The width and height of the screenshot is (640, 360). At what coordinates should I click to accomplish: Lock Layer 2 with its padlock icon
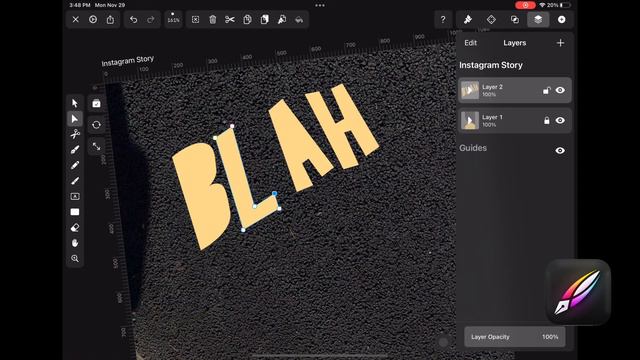pyautogui.click(x=547, y=90)
